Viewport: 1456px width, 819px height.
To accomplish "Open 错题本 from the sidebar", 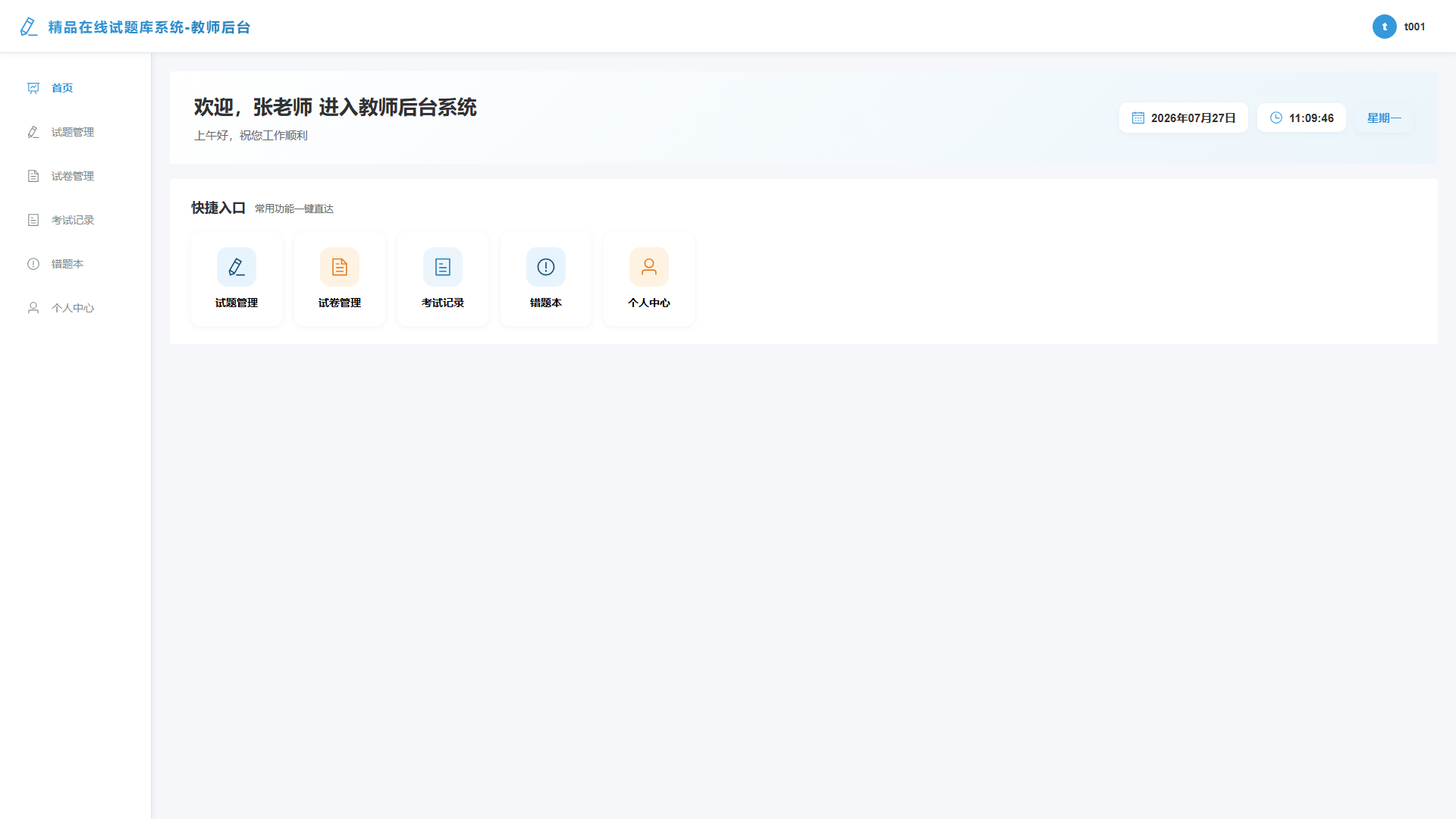I will [x=75, y=264].
